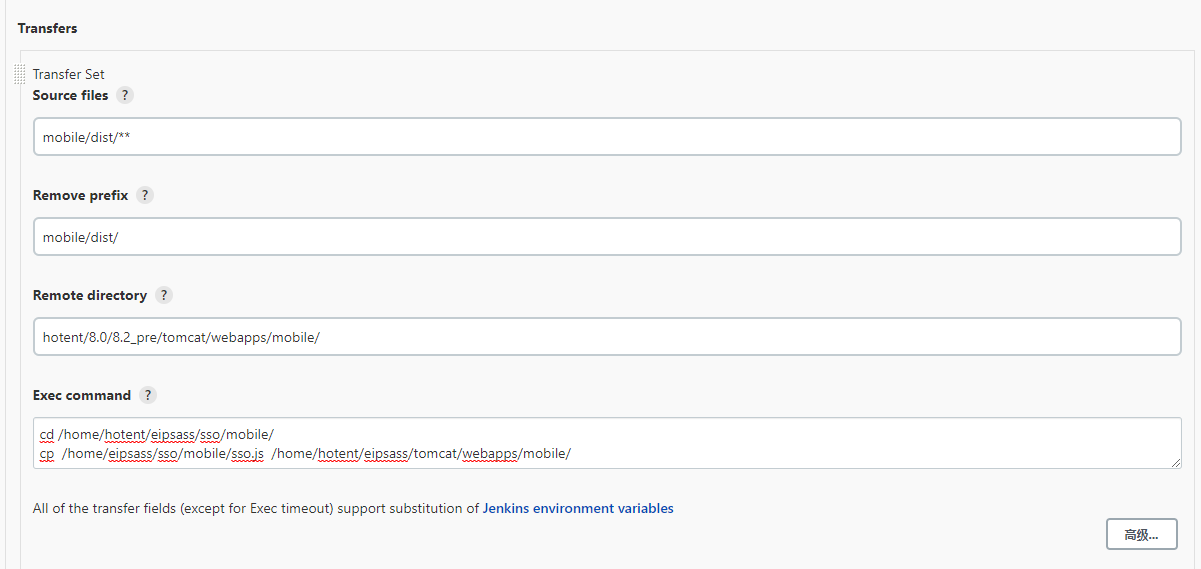Grab the Transfer Set drag handle

click(x=20, y=74)
